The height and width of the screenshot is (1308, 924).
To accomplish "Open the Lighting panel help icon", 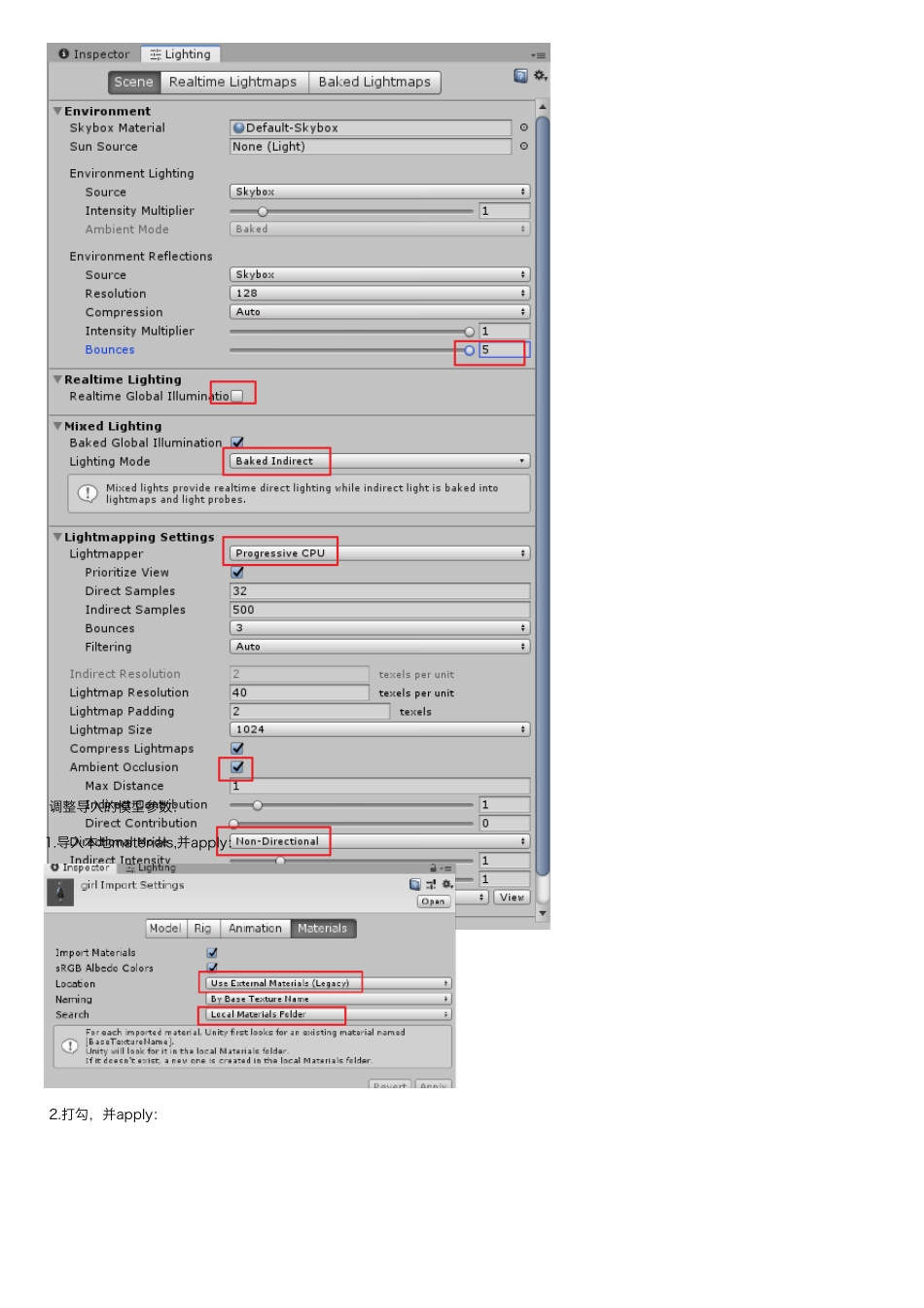I will [x=520, y=76].
